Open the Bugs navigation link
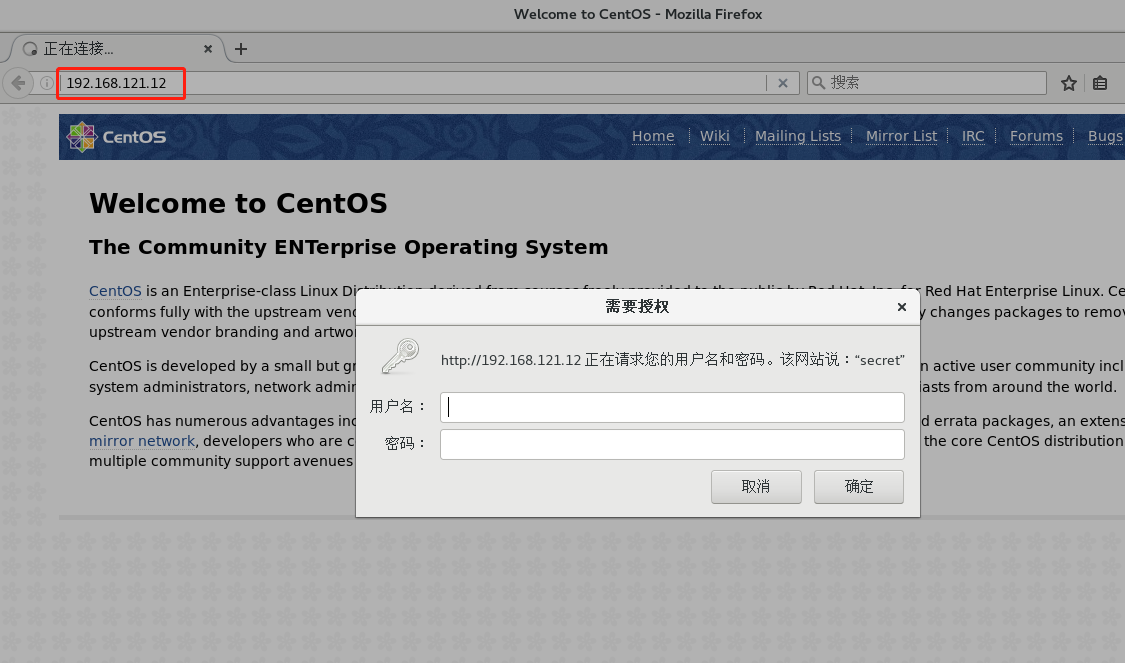 [1106, 136]
